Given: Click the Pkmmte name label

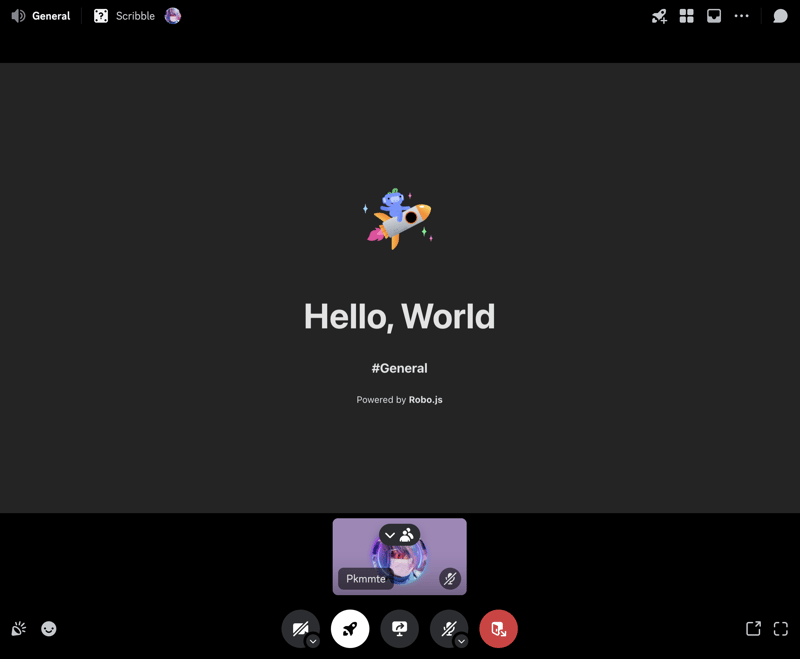Looking at the screenshot, I should tap(366, 579).
